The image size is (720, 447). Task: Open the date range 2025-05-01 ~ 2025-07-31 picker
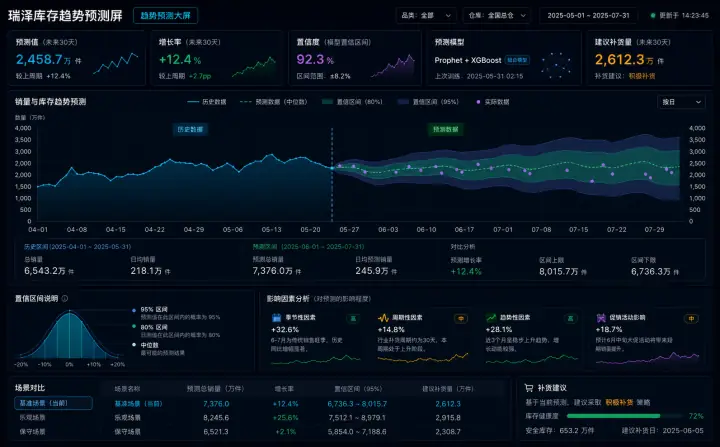click(x=588, y=15)
